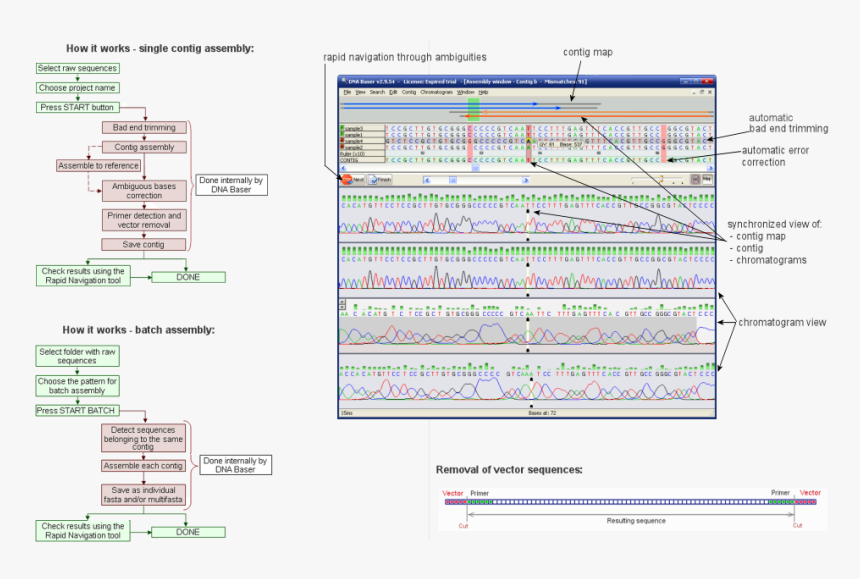Click the 'Ambiguous bases correction' box
This screenshot has height=579, width=860.
(144, 191)
